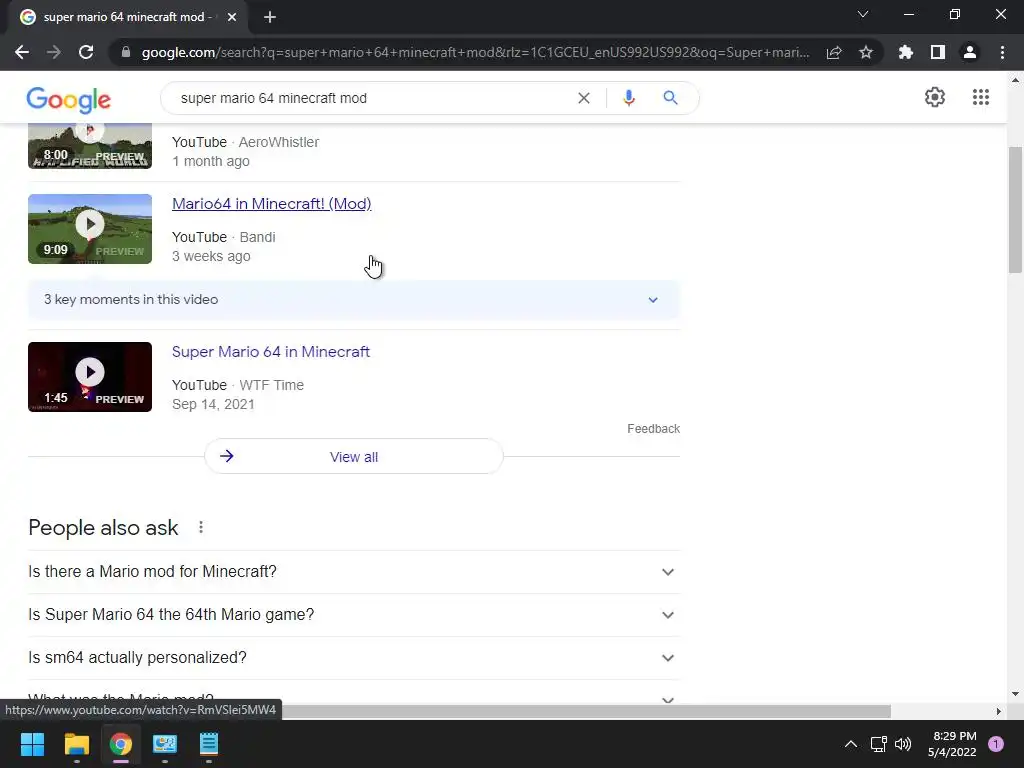Expand the partially hidden fourth question chevron
The width and height of the screenshot is (1024, 768).
coord(667,699)
